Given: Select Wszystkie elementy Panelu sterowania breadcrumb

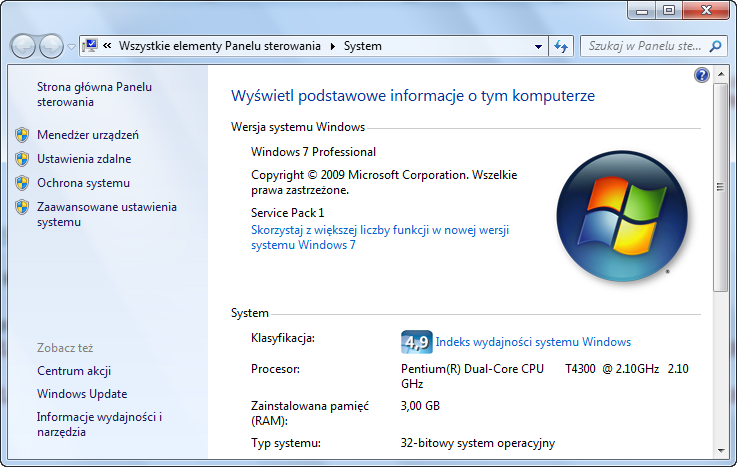Looking at the screenshot, I should click(x=220, y=46).
